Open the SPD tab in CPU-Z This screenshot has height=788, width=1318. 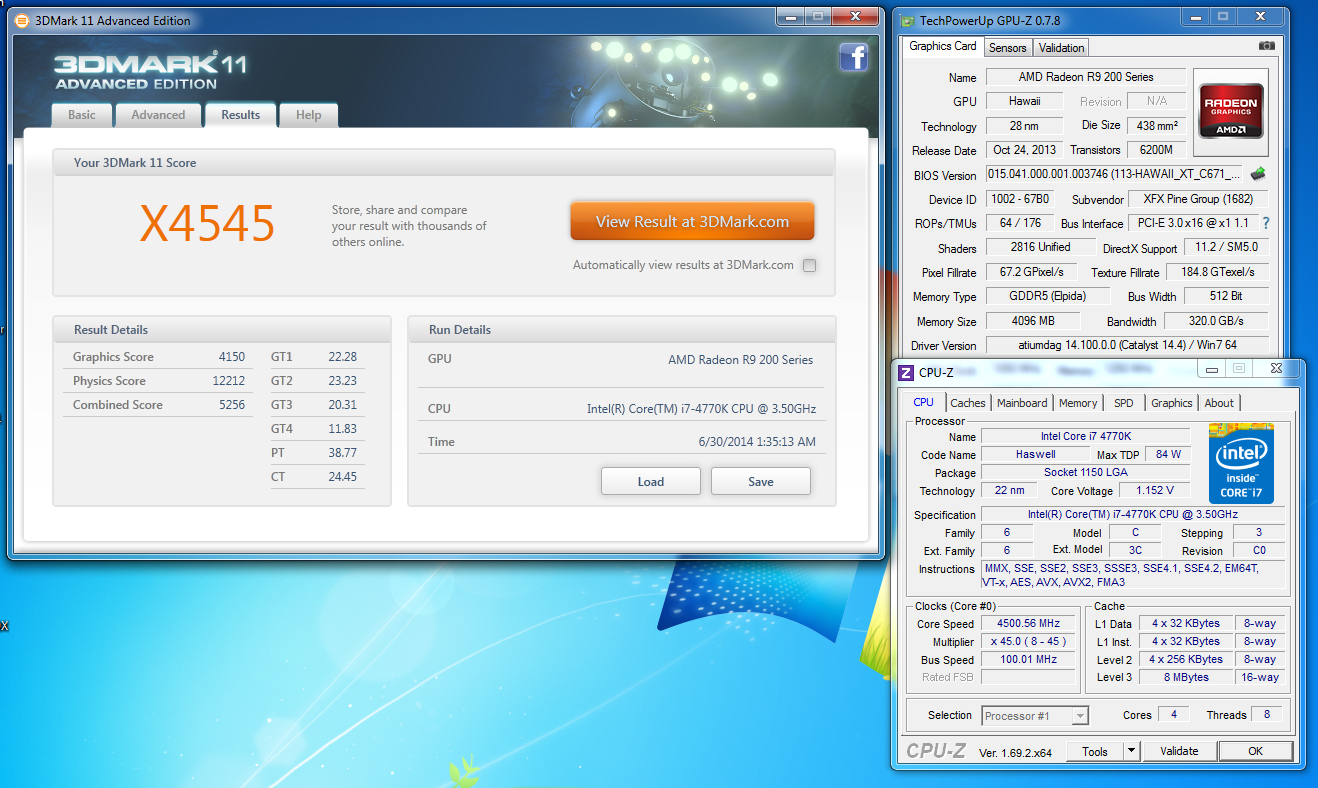point(1124,403)
